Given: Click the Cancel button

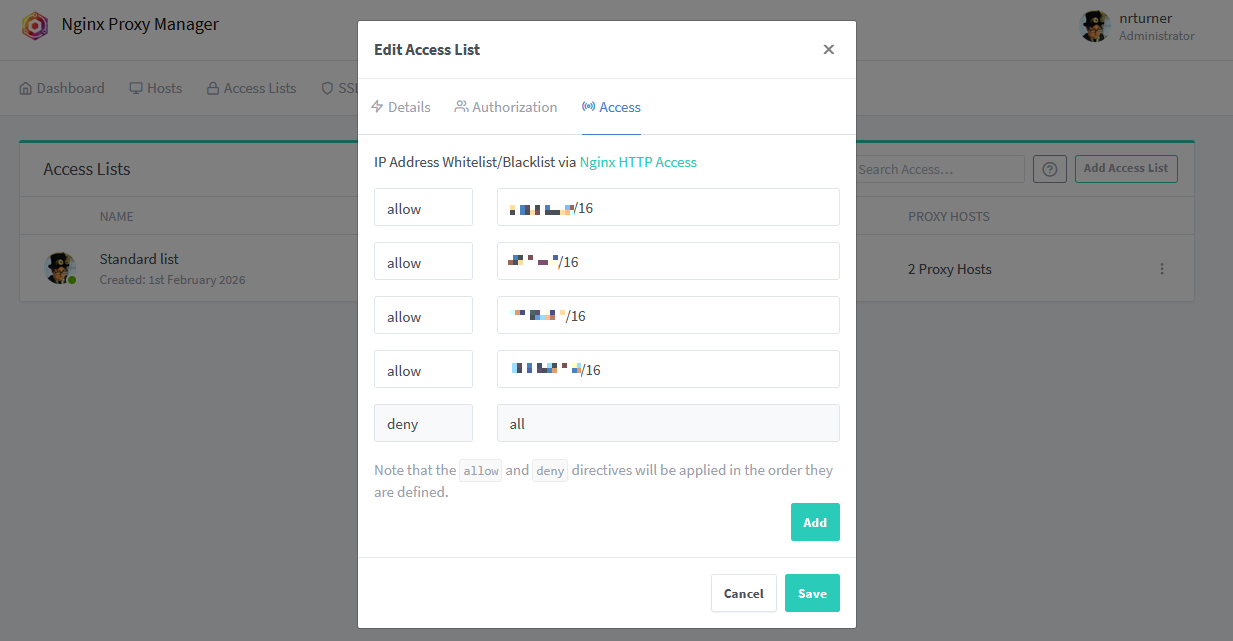Looking at the screenshot, I should tap(744, 593).
